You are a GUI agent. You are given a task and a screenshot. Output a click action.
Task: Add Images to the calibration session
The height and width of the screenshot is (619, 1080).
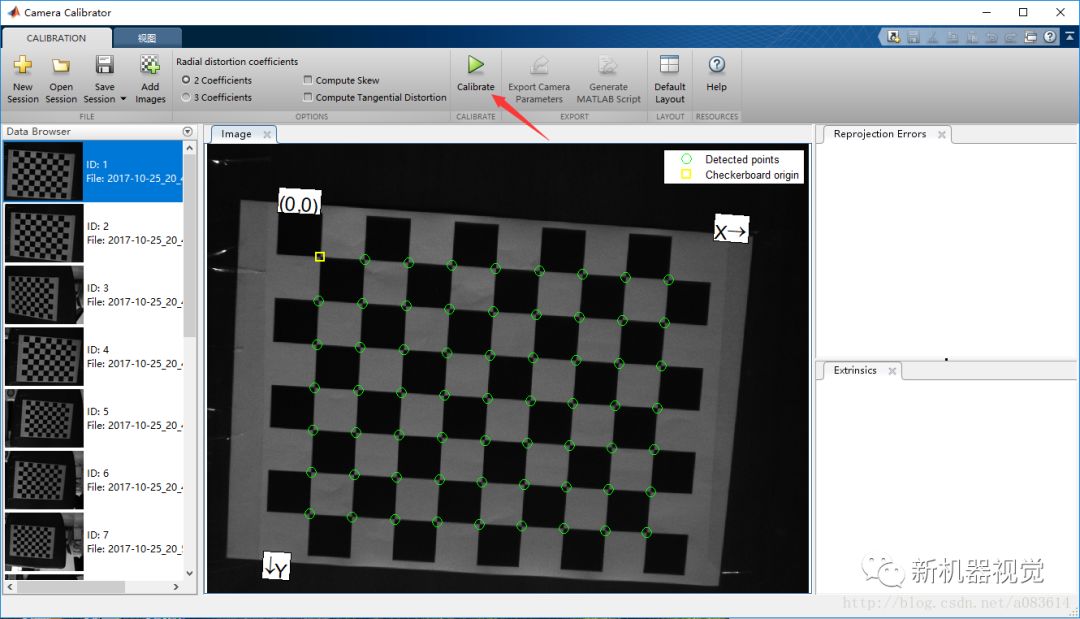pos(150,79)
